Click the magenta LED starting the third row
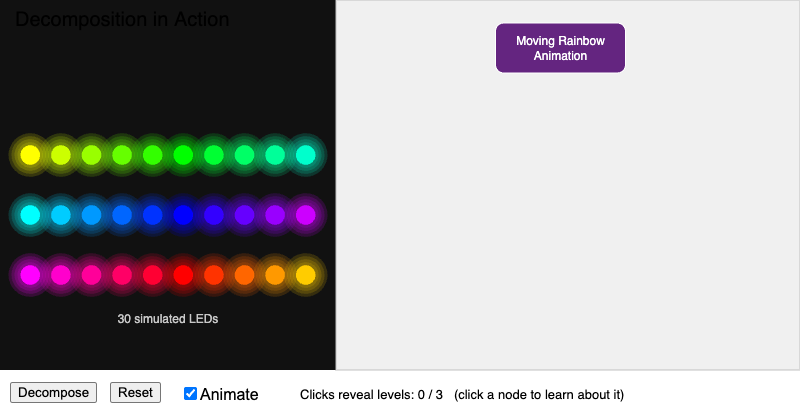 [30, 275]
